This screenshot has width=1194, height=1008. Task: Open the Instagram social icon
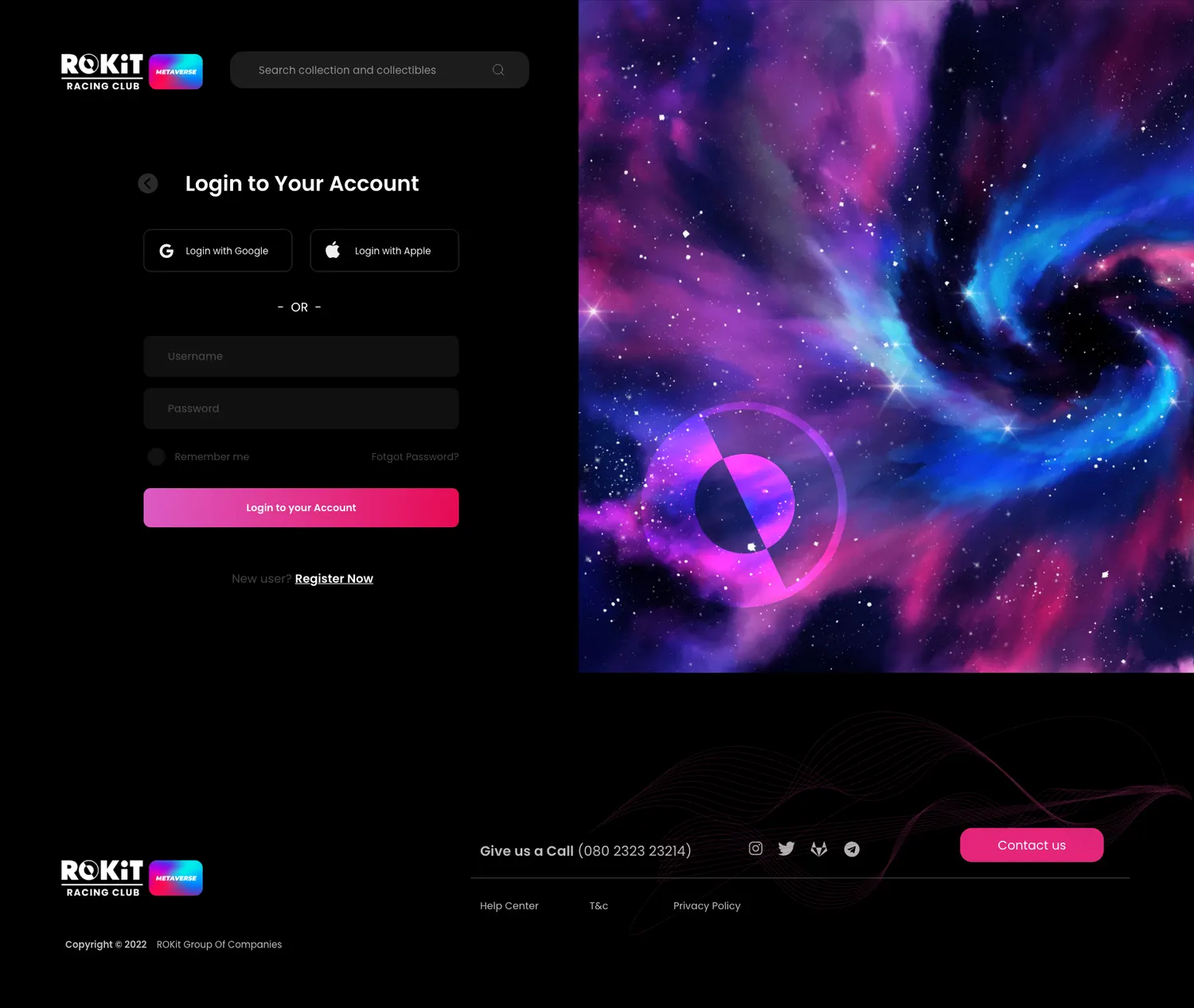pyautogui.click(x=755, y=849)
